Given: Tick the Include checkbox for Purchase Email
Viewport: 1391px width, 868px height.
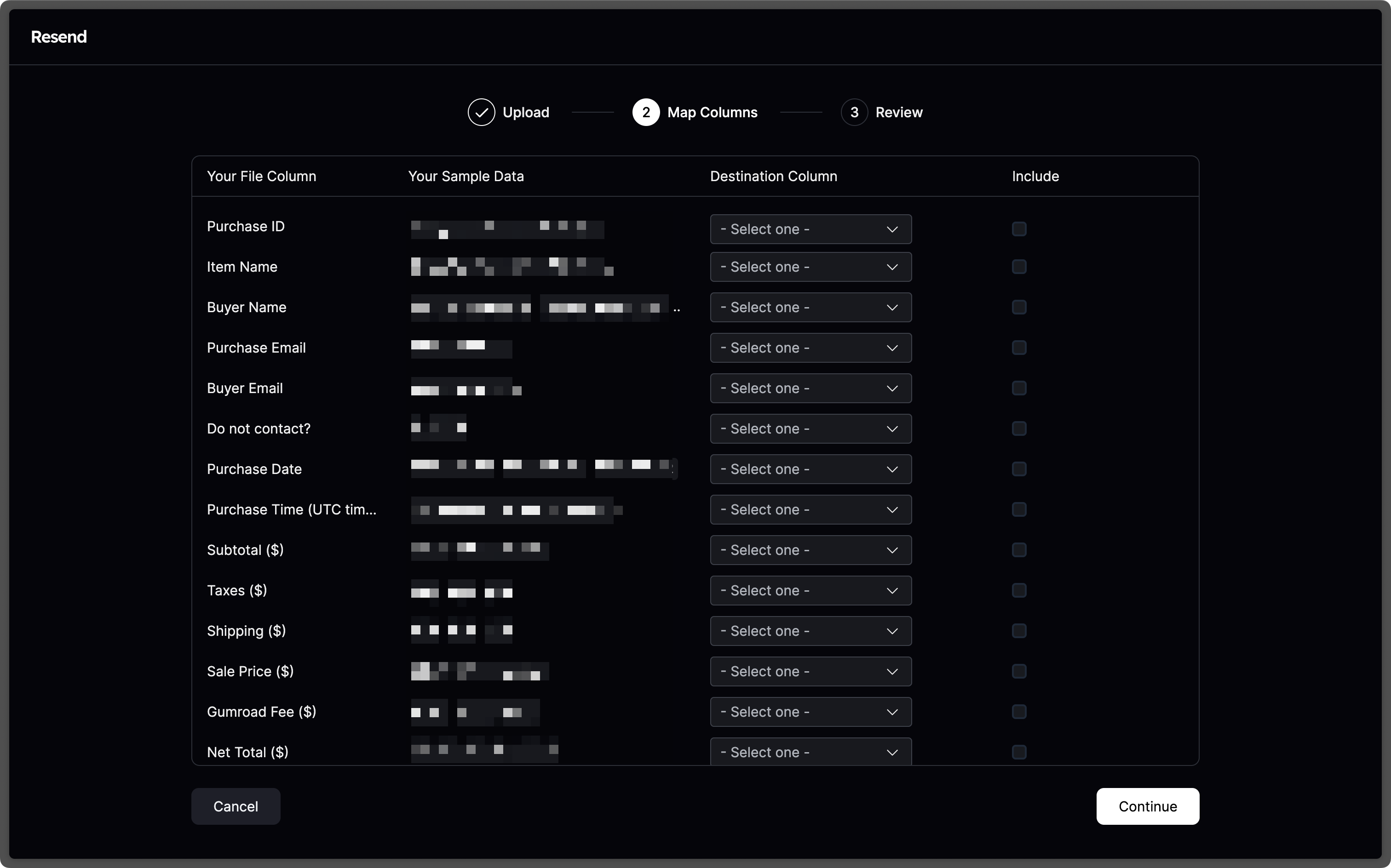Looking at the screenshot, I should click(x=1019, y=347).
